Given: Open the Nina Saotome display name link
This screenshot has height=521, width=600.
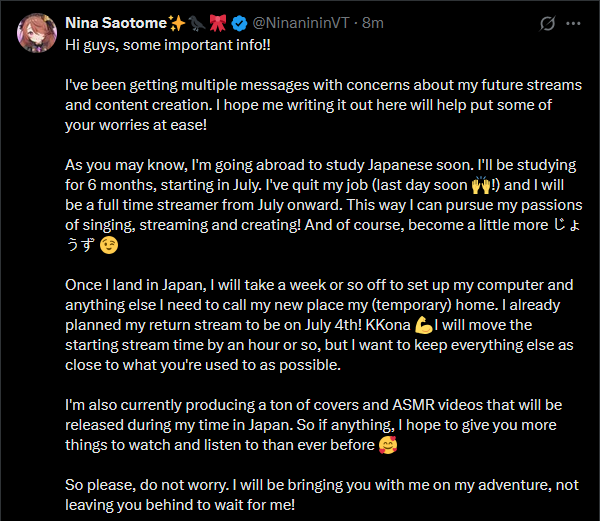Looking at the screenshot, I should (115, 22).
